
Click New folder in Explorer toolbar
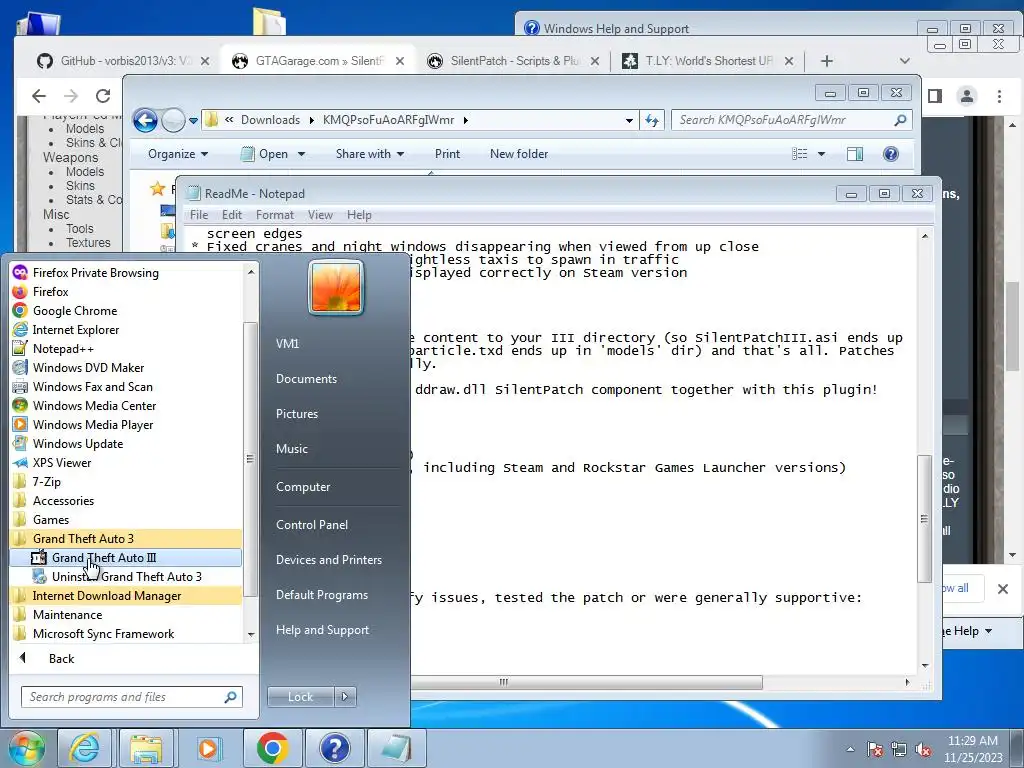519,154
